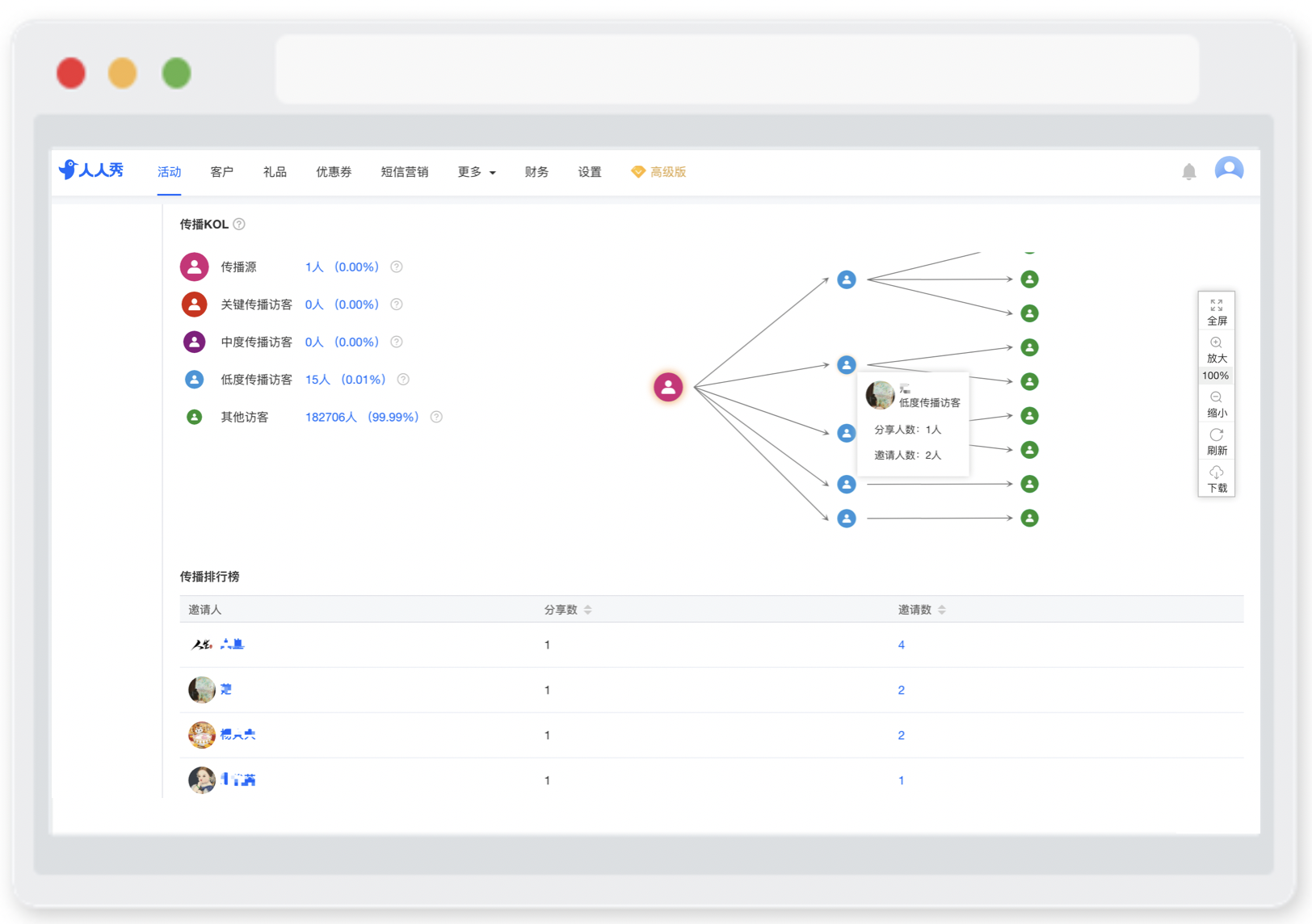The width and height of the screenshot is (1312, 924).
Task: Show help tip for 低度传播访客 row
Action: 403,380
